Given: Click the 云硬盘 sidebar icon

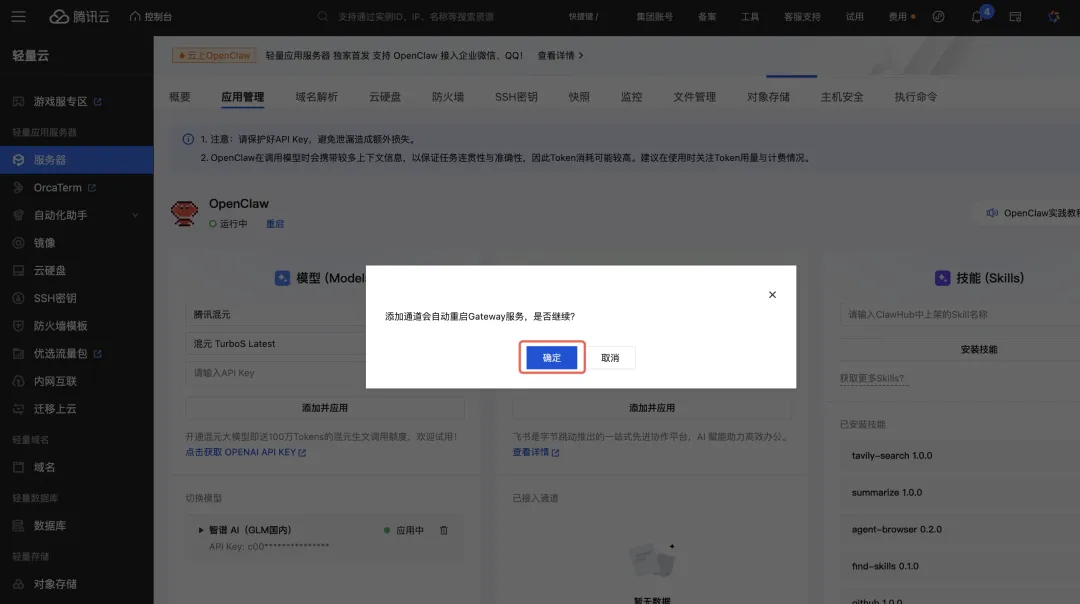Looking at the screenshot, I should point(19,271).
